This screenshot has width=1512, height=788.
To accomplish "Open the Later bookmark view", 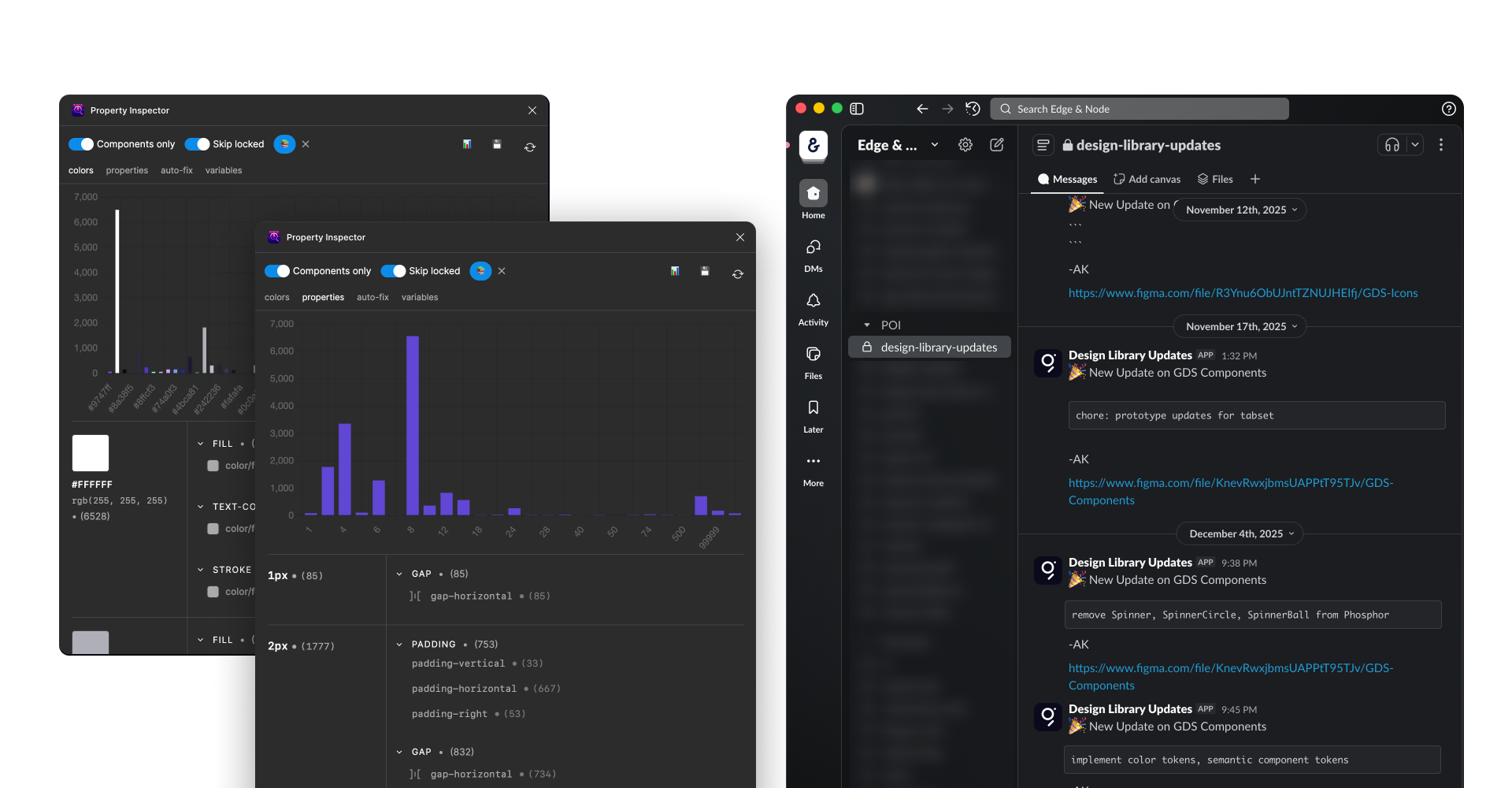I will click(x=813, y=409).
